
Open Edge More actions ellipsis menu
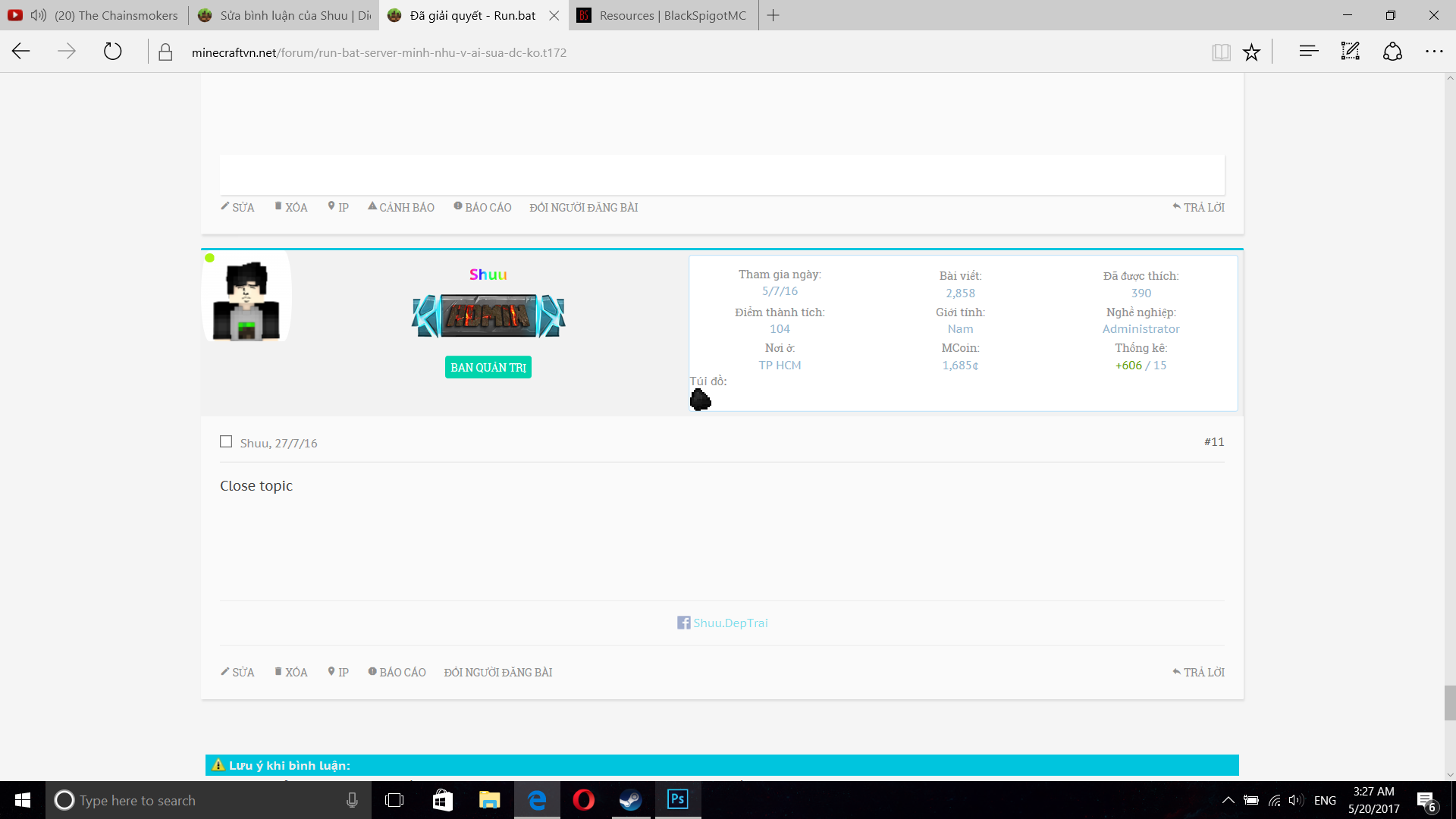pyautogui.click(x=1434, y=52)
